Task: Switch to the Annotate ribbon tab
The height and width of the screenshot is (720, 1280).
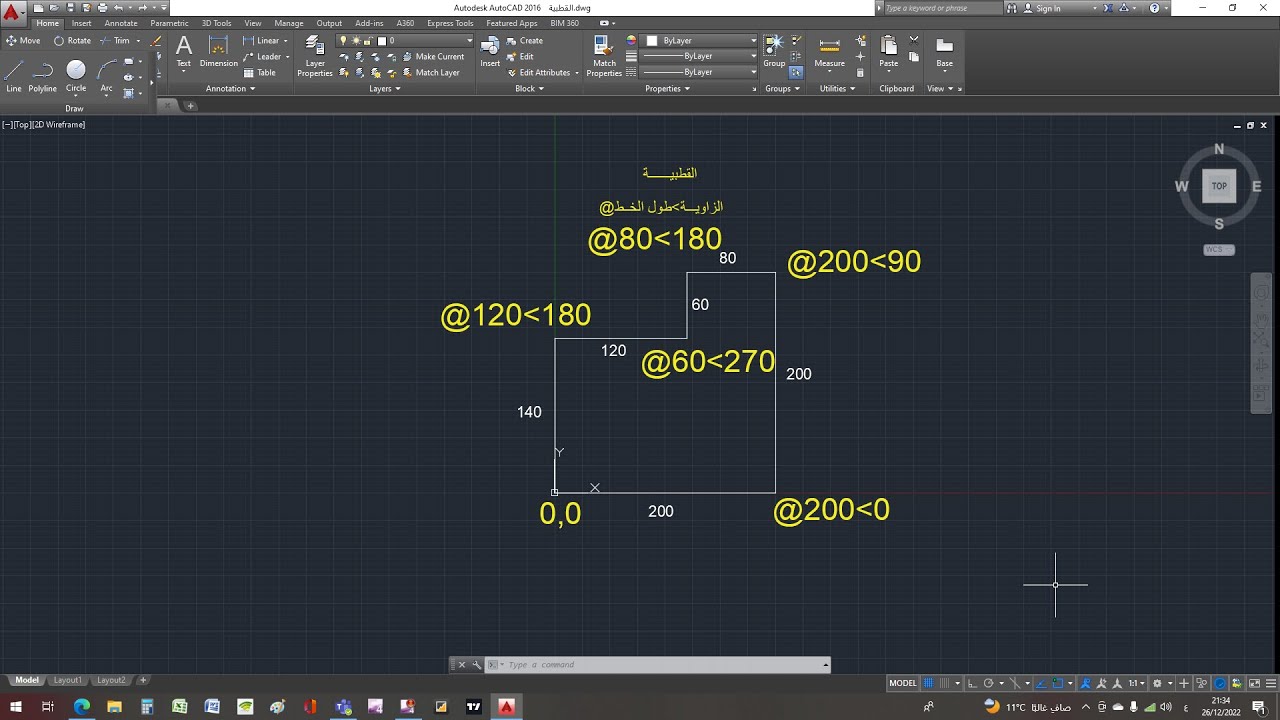Action: coord(120,23)
